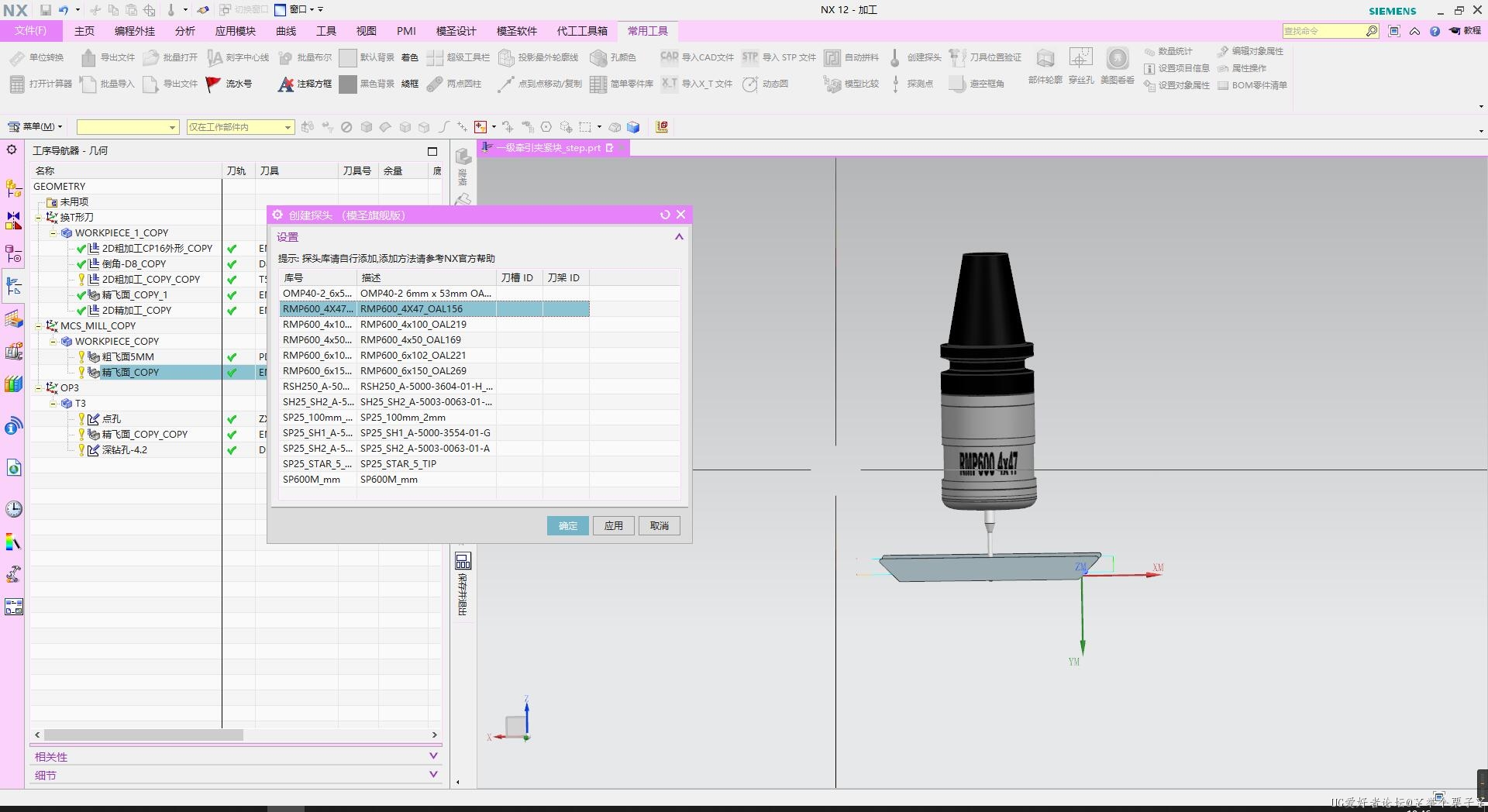This screenshot has width=1488, height=812.
Task: Click the 自动拼料 auto nesting tool
Action: coord(852,57)
